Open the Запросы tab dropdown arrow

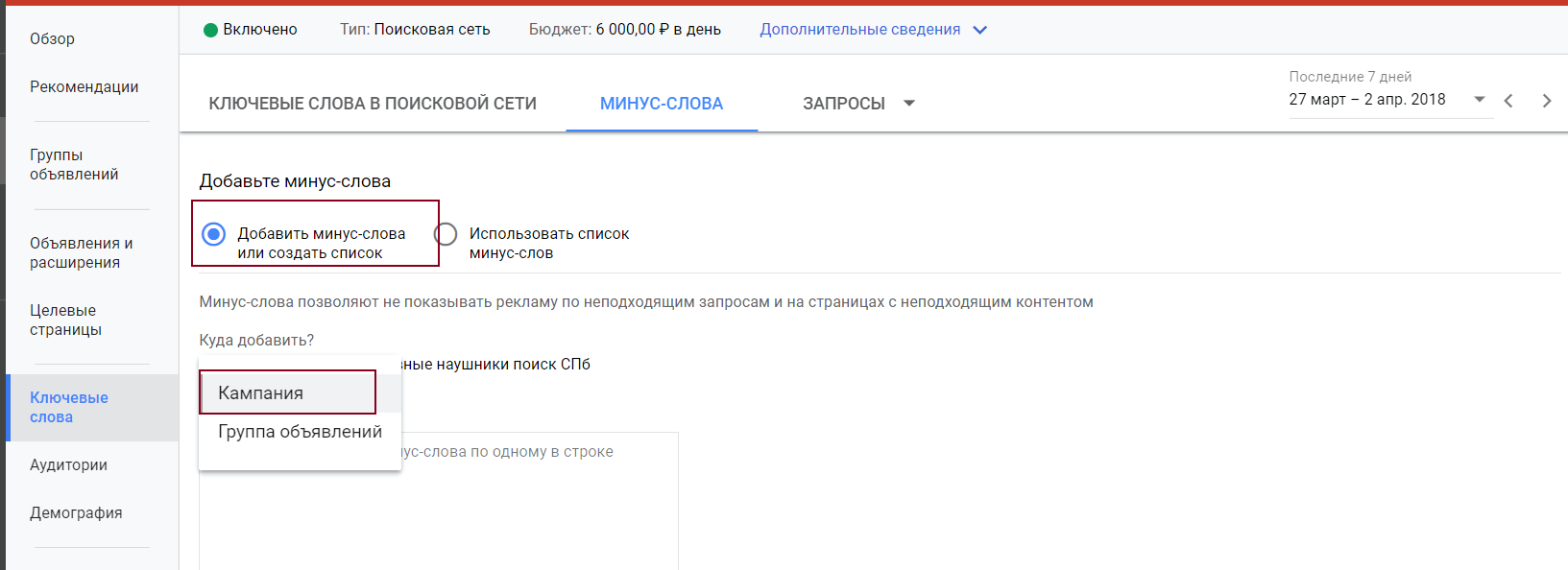(x=909, y=104)
